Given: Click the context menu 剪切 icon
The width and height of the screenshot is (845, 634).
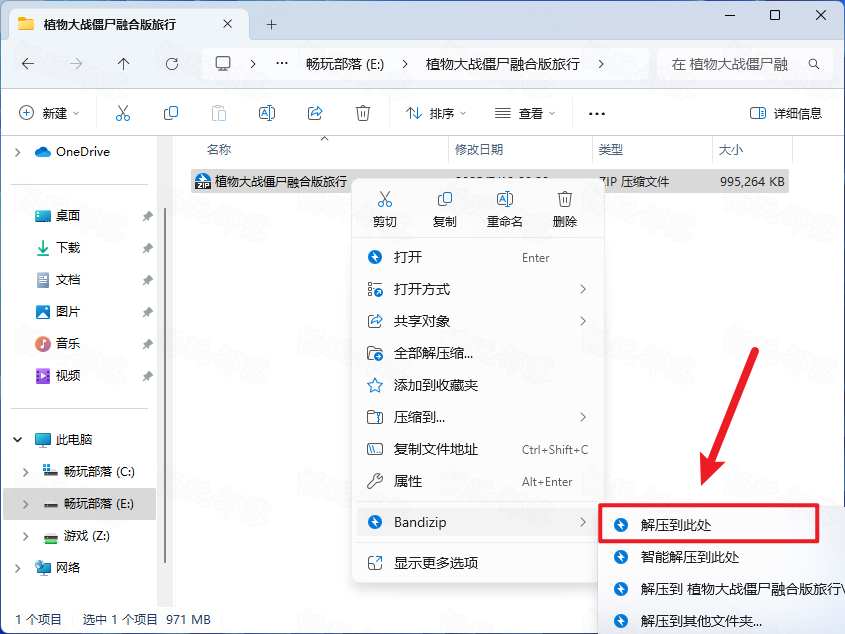Looking at the screenshot, I should (385, 199).
